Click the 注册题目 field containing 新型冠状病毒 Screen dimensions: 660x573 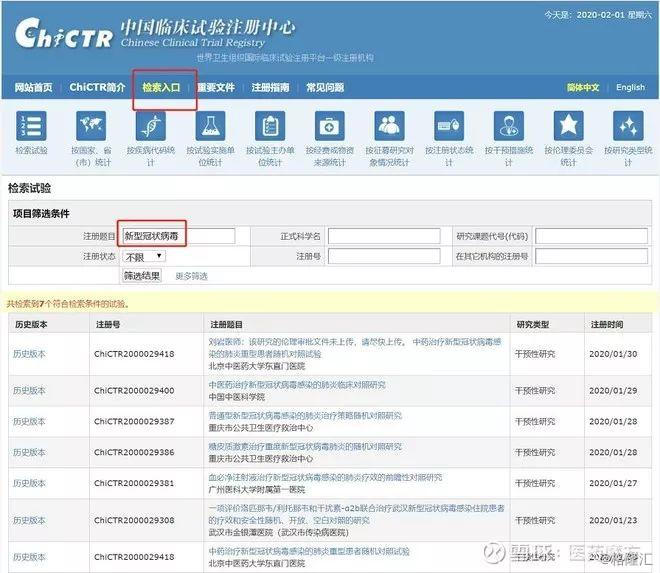tap(176, 236)
